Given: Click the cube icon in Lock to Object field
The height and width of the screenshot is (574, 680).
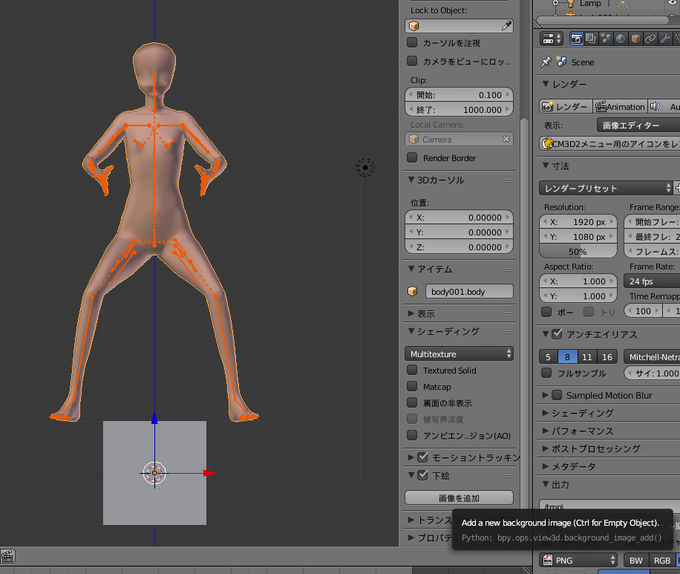Looking at the screenshot, I should (x=414, y=26).
